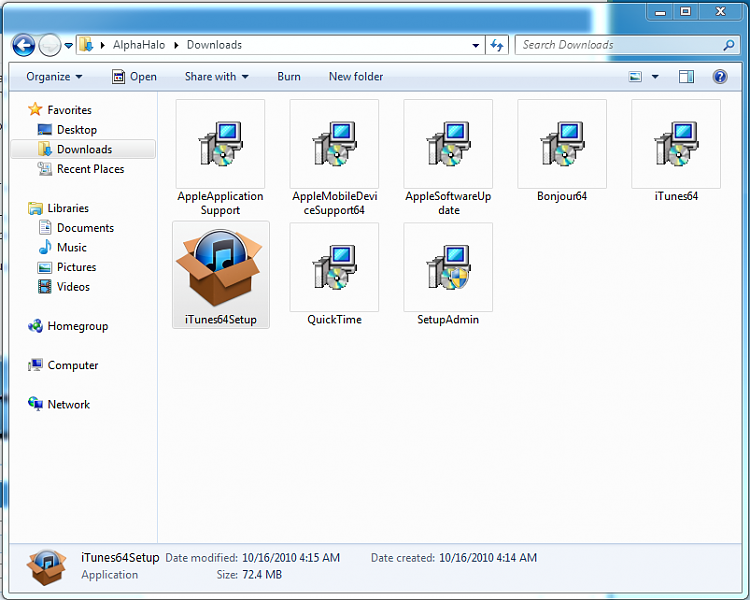
Task: Select the SetupAdmin shield installer icon
Action: [x=448, y=267]
